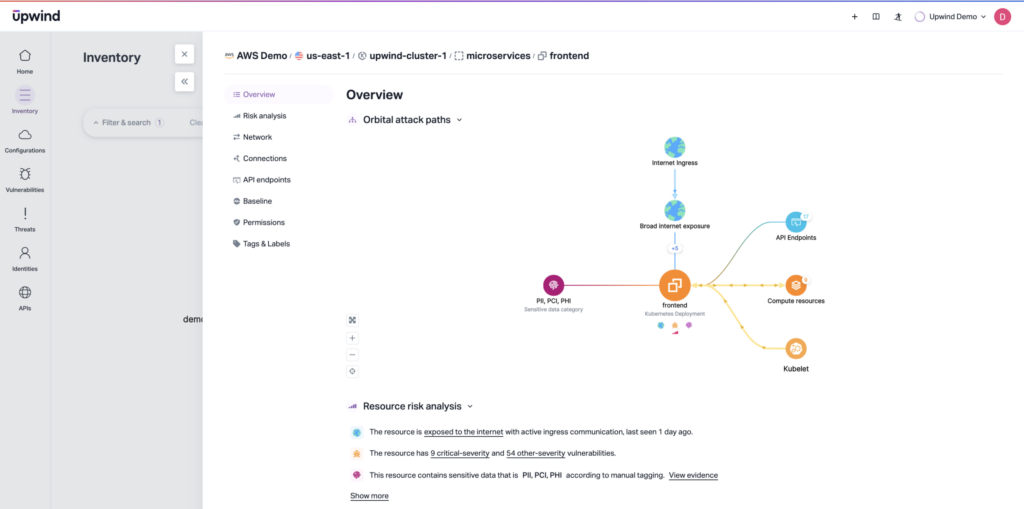Close the detail panel with X button

(184, 54)
